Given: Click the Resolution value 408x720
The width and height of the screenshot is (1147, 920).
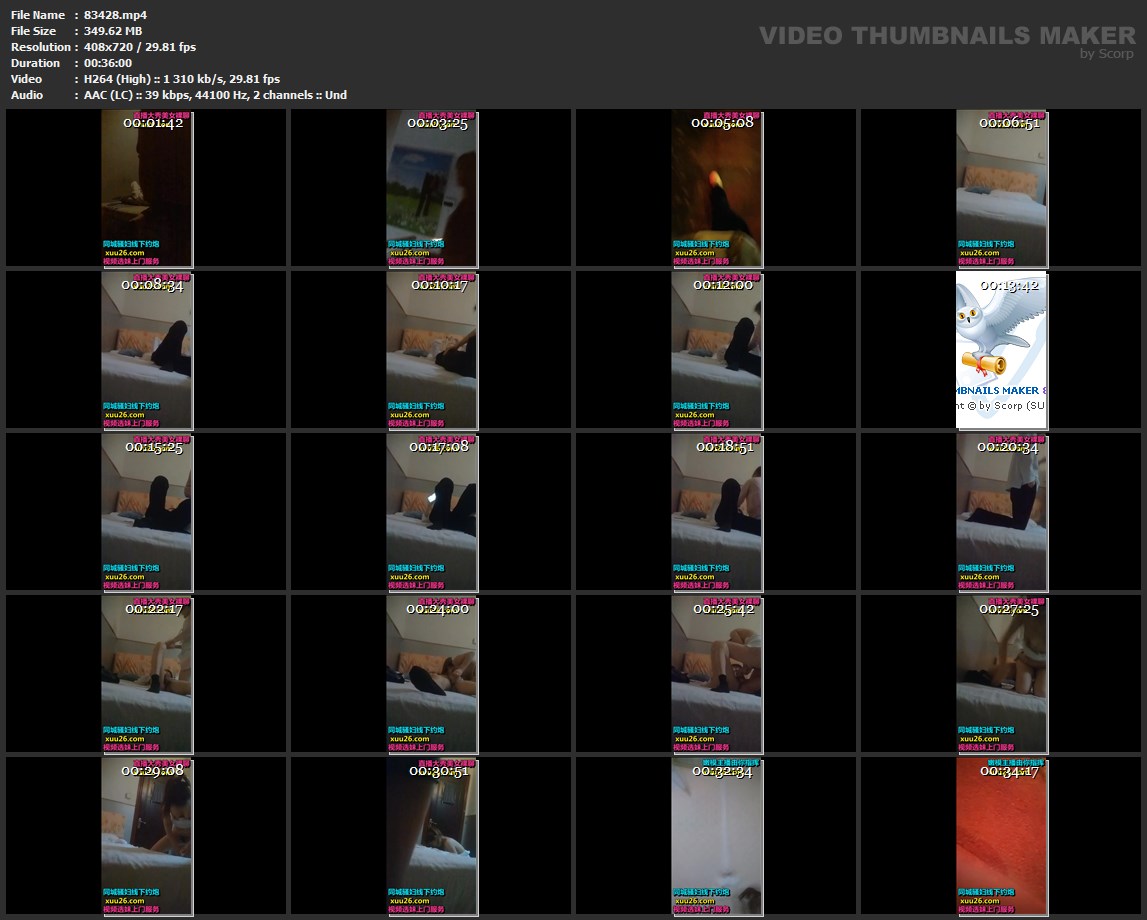Looking at the screenshot, I should pos(108,47).
